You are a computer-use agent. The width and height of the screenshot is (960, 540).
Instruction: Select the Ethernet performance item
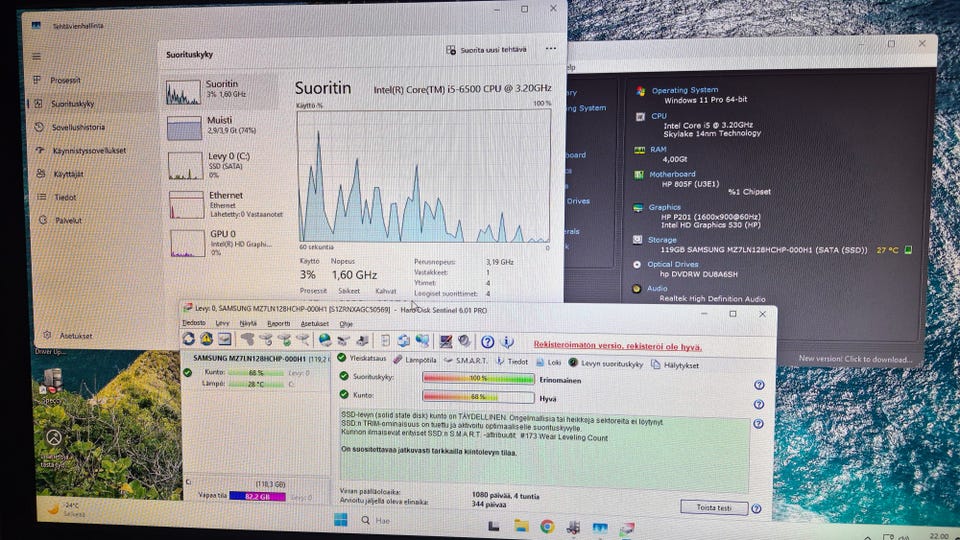click(224, 204)
